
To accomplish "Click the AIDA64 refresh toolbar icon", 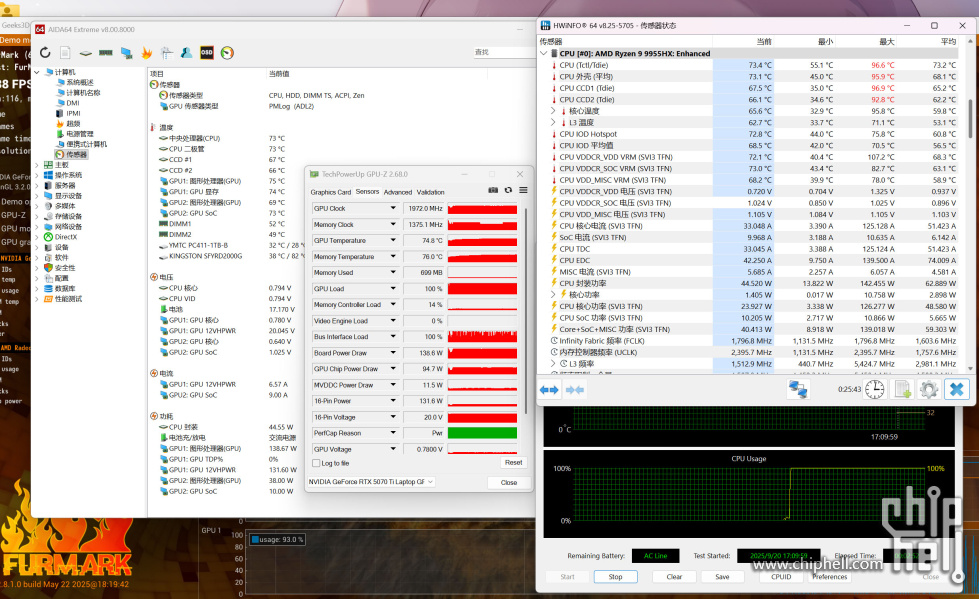I will pyautogui.click(x=45, y=53).
